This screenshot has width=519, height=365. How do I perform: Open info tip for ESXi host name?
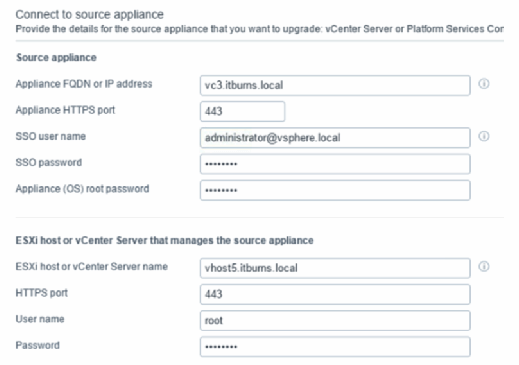tap(484, 266)
